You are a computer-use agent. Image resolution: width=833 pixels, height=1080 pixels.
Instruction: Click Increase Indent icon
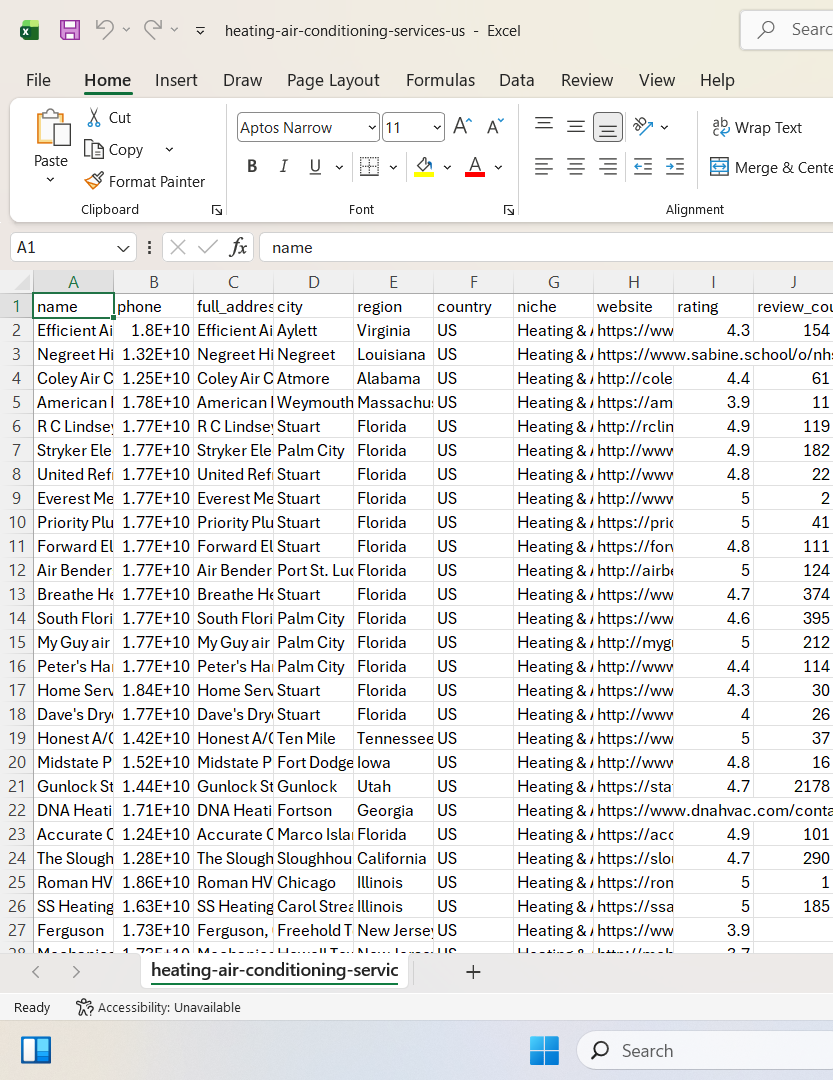pos(675,166)
